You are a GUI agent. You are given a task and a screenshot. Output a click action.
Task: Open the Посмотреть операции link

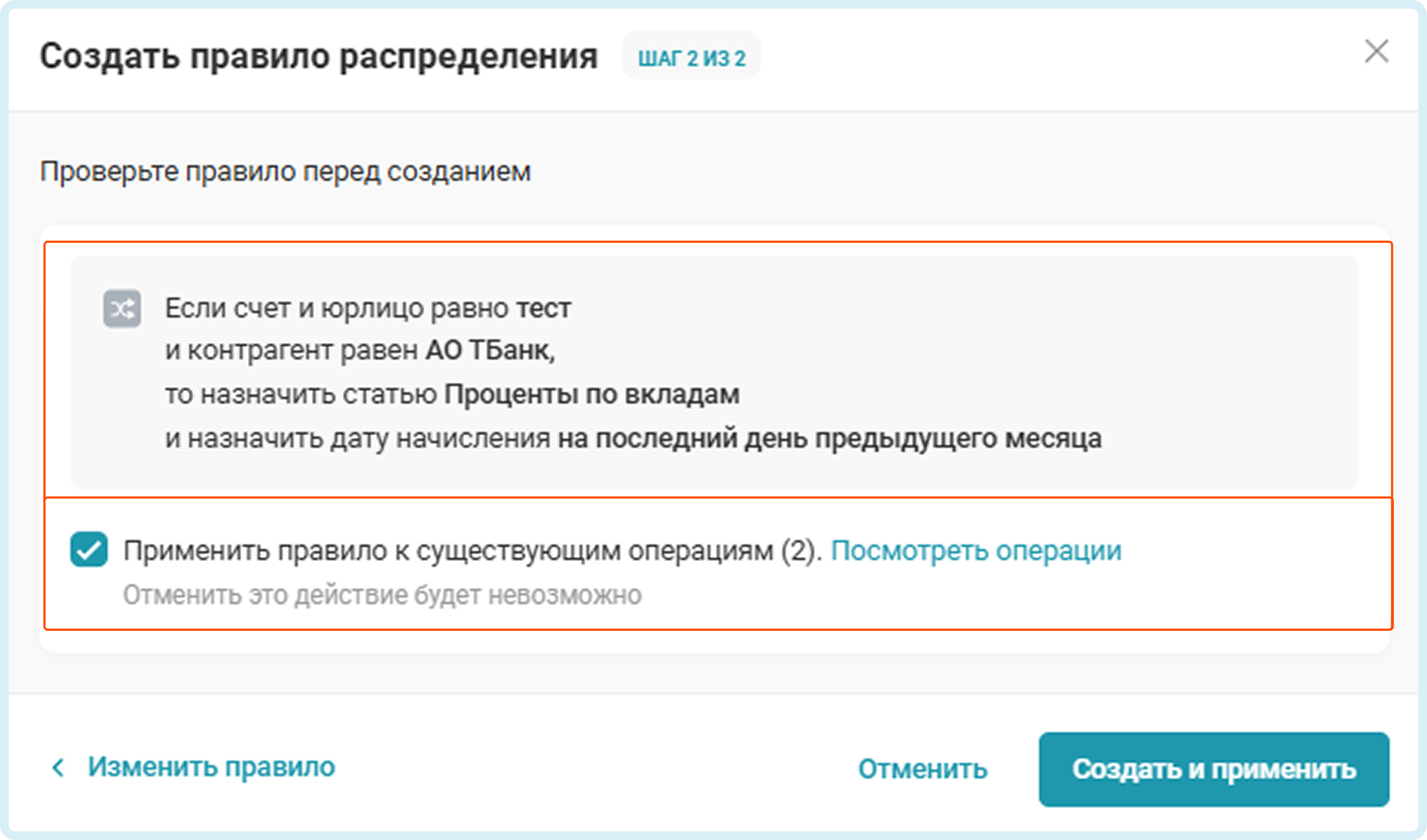(976, 551)
